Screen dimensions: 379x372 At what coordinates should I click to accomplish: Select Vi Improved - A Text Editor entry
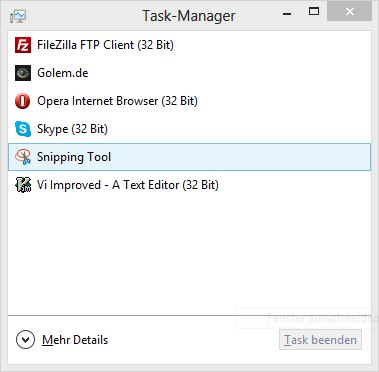[x=189, y=185]
